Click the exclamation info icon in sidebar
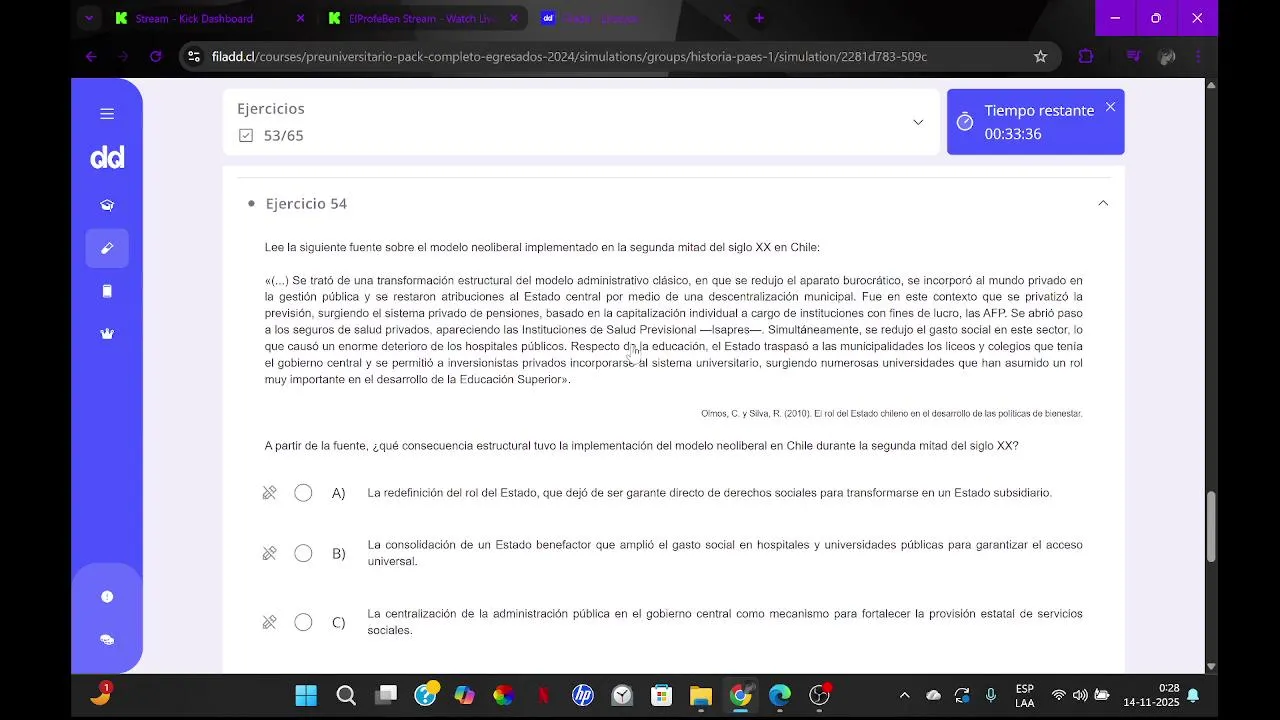The image size is (1280, 720). click(x=107, y=597)
